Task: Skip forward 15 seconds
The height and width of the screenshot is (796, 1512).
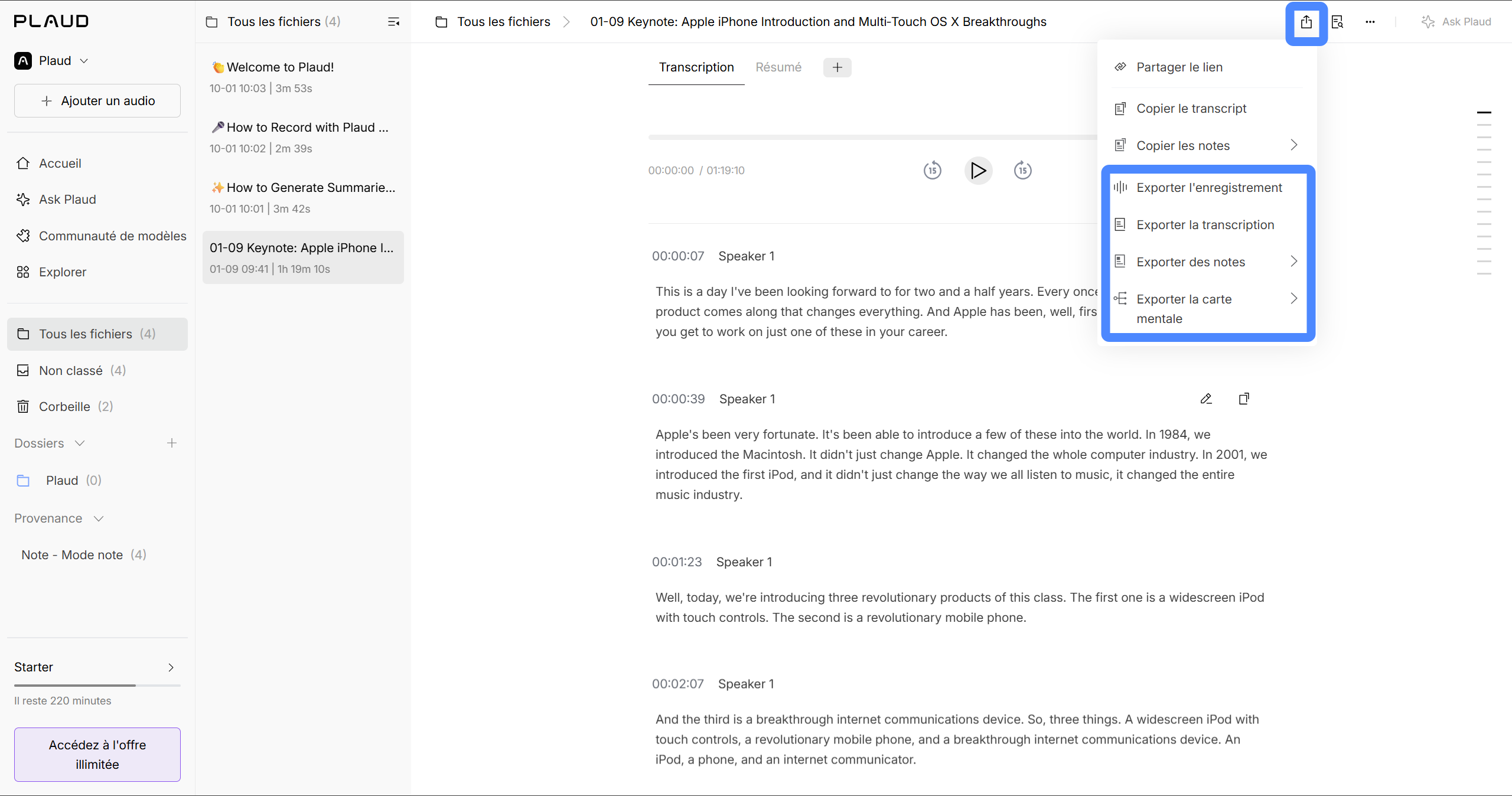Action: 1023,171
